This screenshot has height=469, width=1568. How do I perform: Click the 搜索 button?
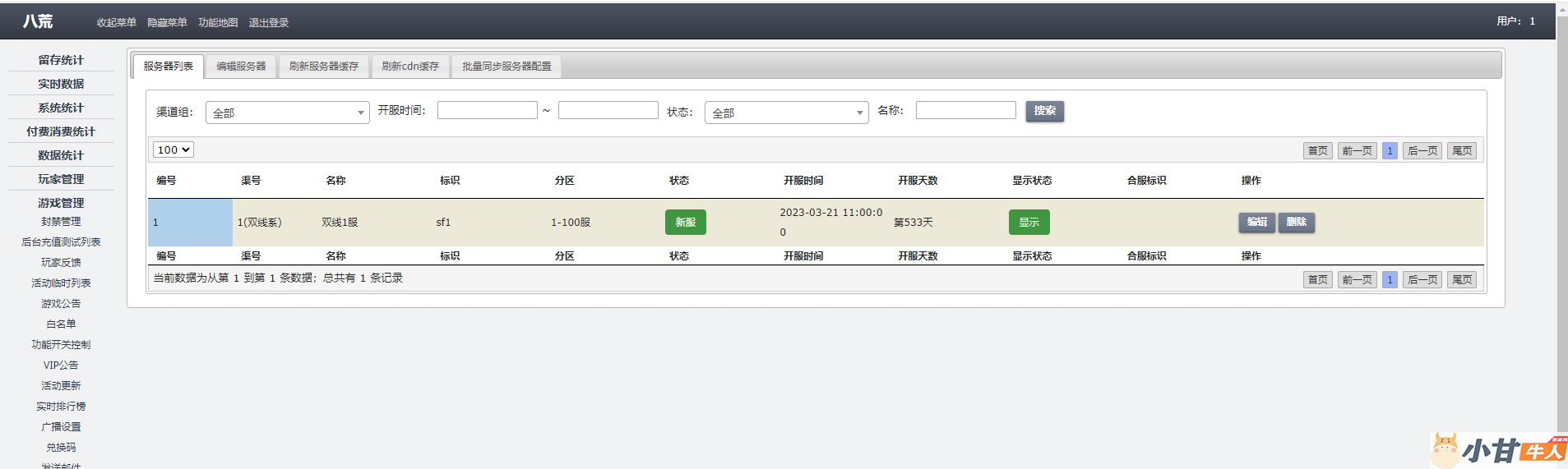coord(1044,111)
